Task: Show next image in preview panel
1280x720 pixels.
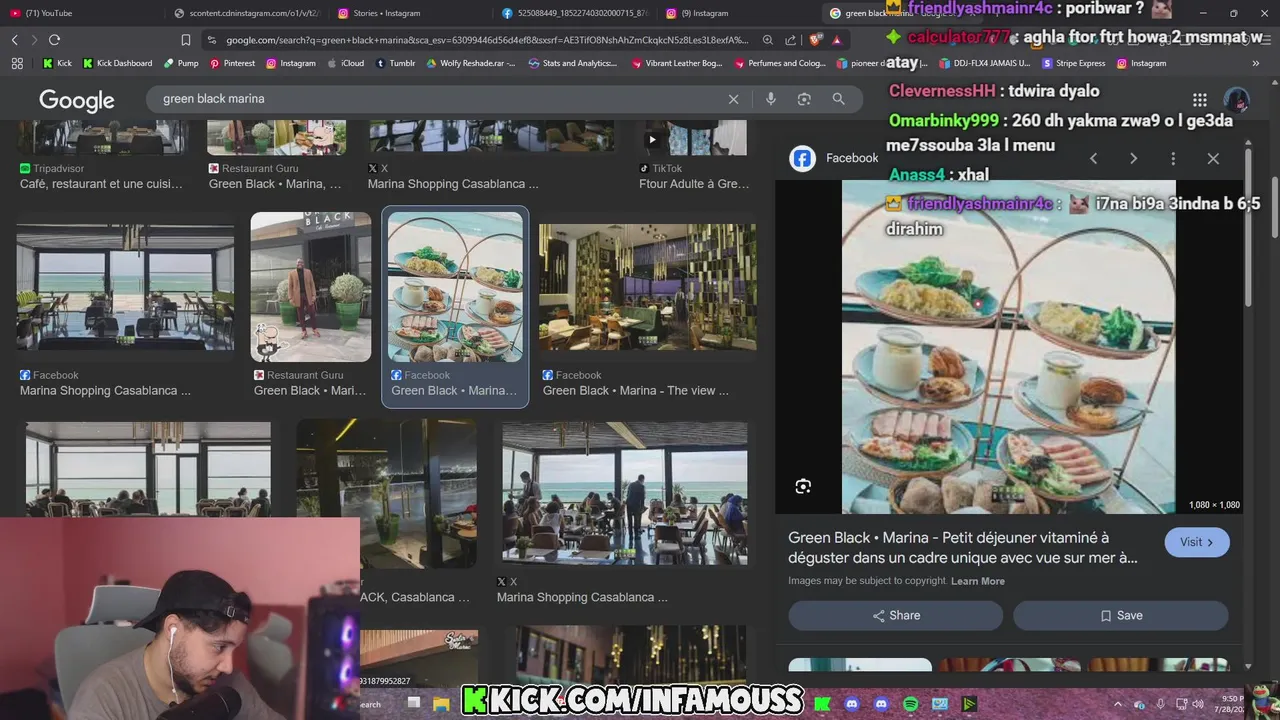Action: click(x=1133, y=158)
